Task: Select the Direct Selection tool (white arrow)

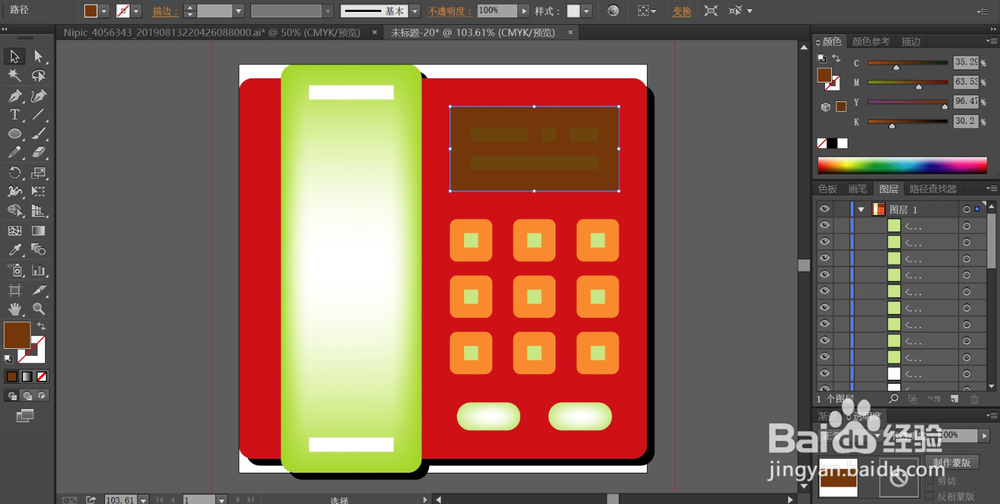Action: pos(38,56)
